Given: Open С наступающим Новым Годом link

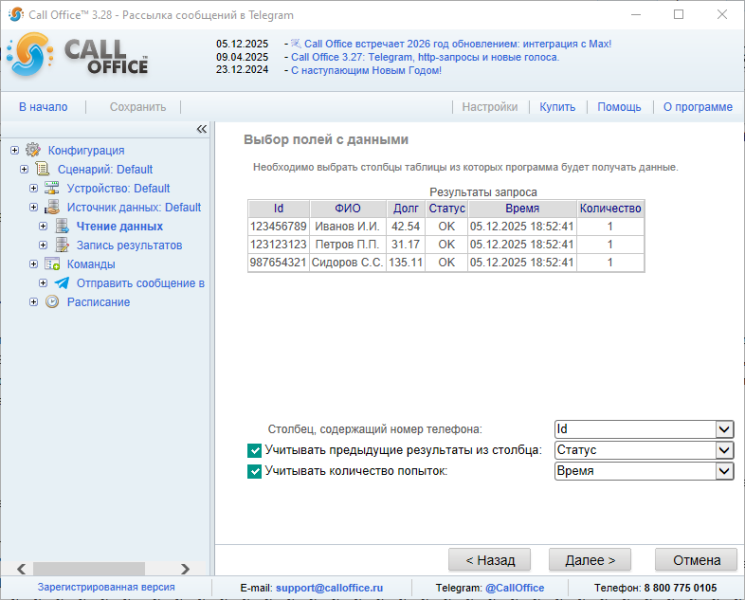Looking at the screenshot, I should coord(366,70).
